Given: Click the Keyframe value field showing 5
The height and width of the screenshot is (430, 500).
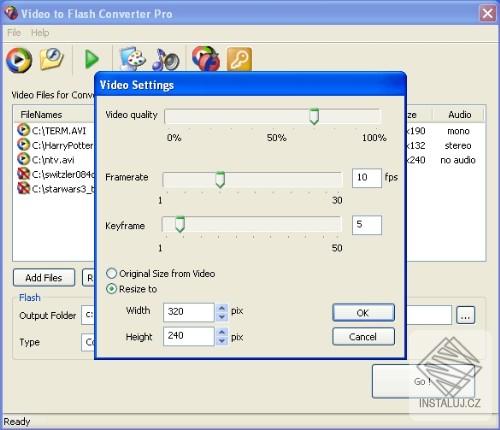Looking at the screenshot, I should pos(367,225).
